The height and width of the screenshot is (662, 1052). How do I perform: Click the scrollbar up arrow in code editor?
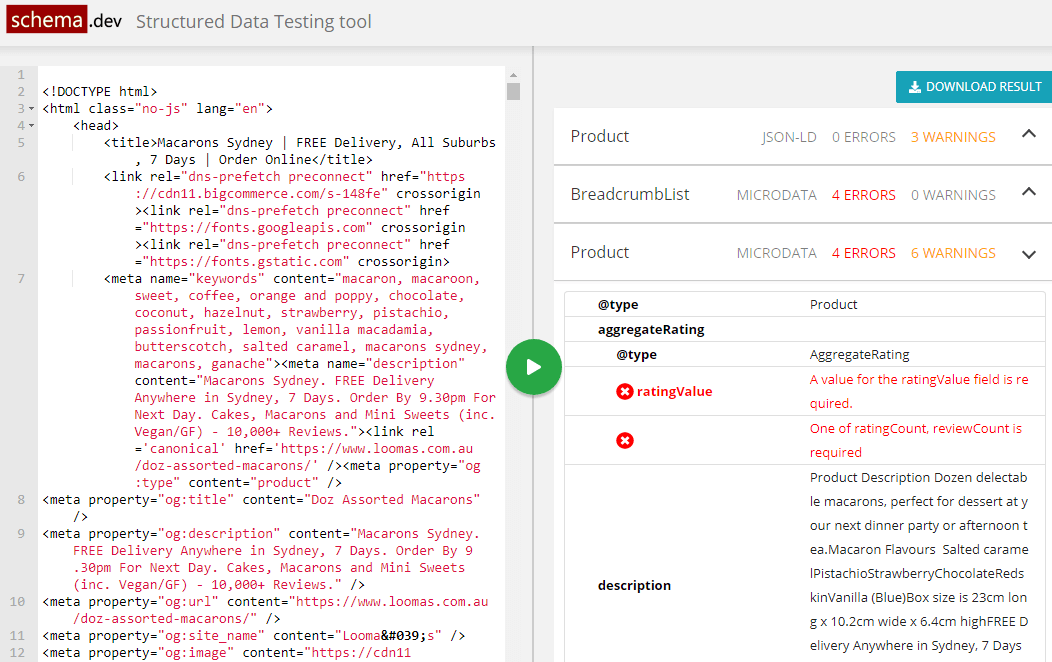point(513,75)
